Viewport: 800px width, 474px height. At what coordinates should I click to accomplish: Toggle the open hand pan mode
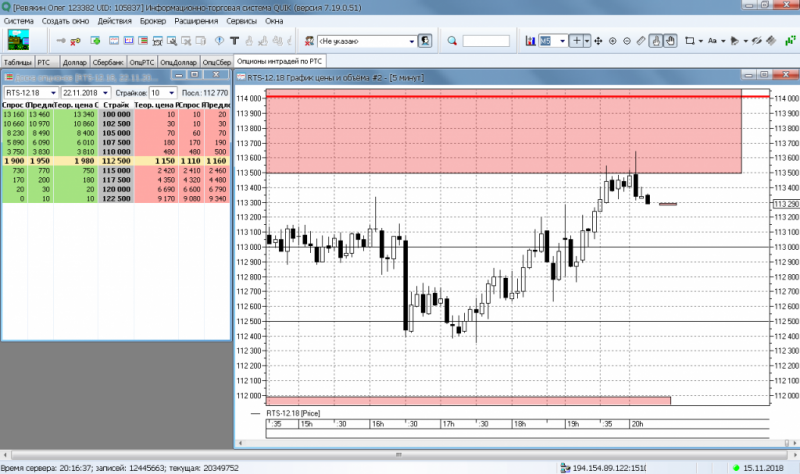(670, 41)
